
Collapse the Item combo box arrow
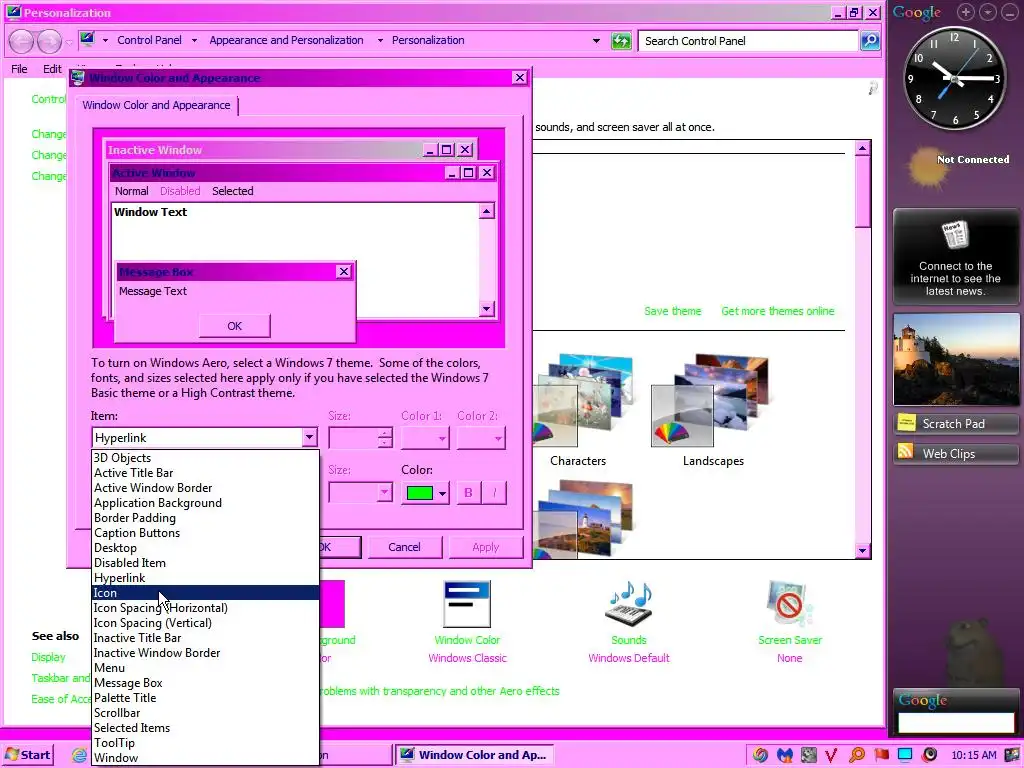309,438
